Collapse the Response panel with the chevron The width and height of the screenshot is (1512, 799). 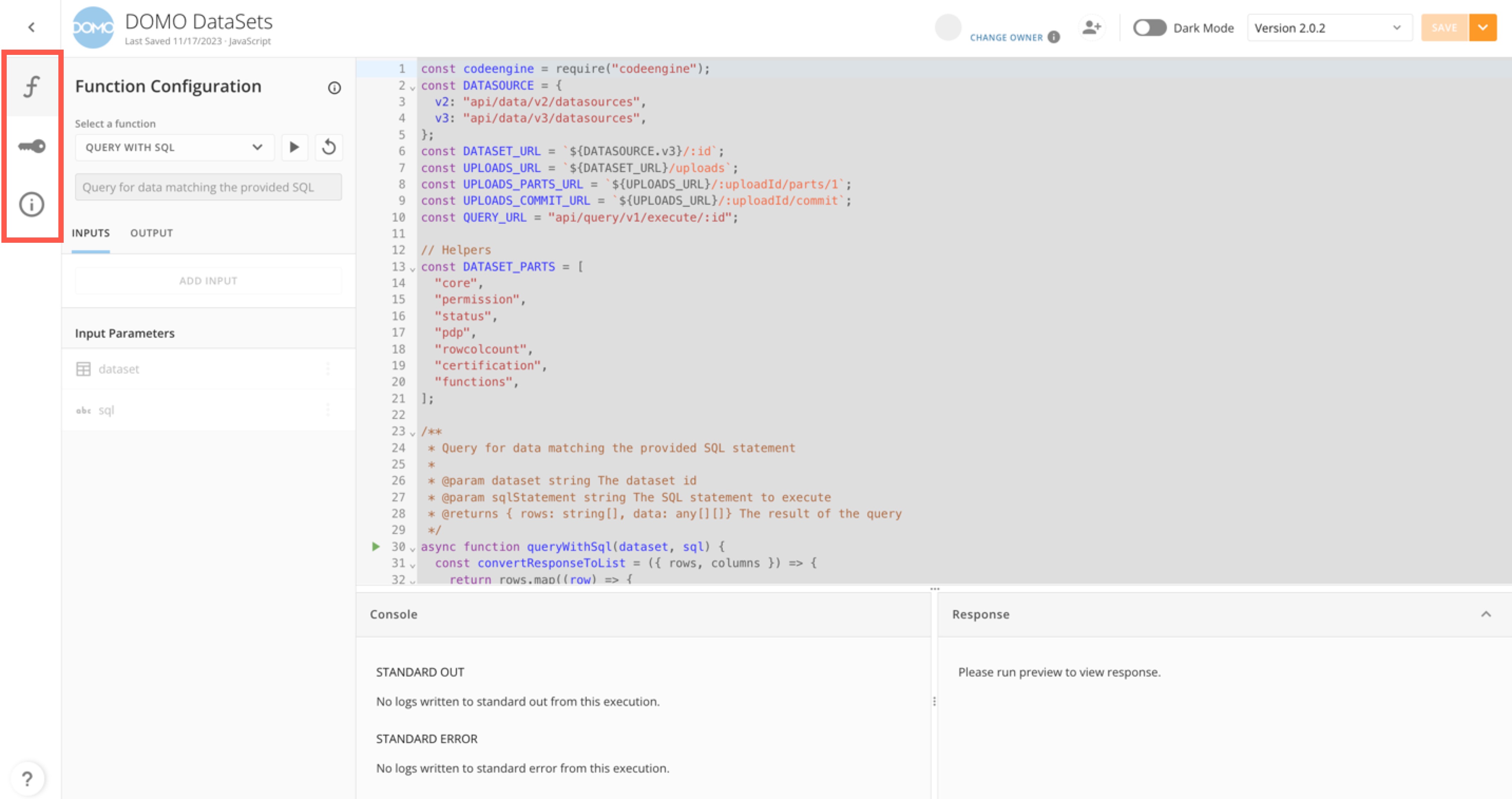tap(1486, 614)
